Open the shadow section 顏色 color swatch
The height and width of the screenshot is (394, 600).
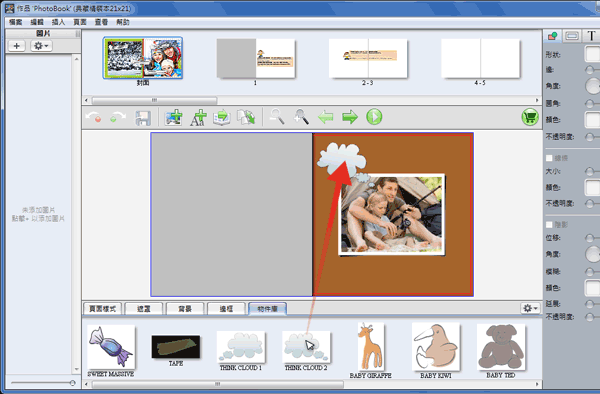(592, 288)
